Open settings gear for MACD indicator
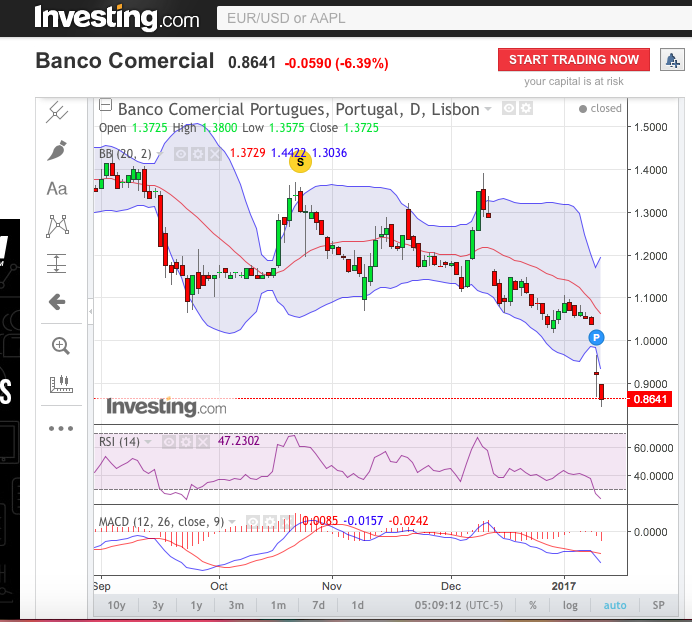The width and height of the screenshot is (692, 622). tap(269, 522)
